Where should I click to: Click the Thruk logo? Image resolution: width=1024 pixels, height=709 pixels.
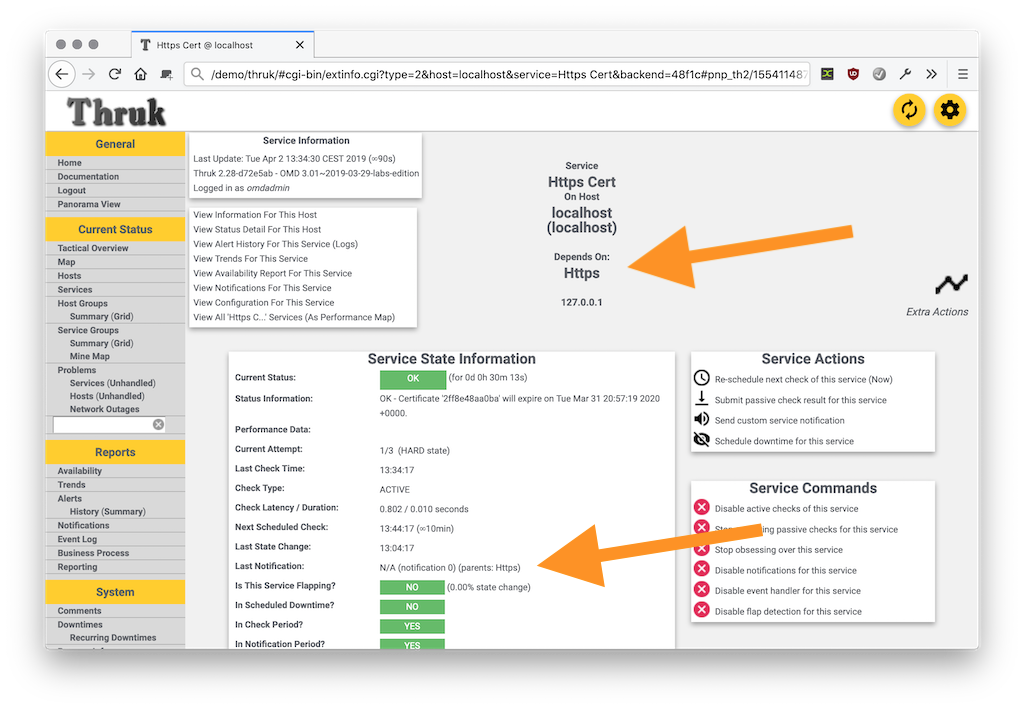pos(116,112)
